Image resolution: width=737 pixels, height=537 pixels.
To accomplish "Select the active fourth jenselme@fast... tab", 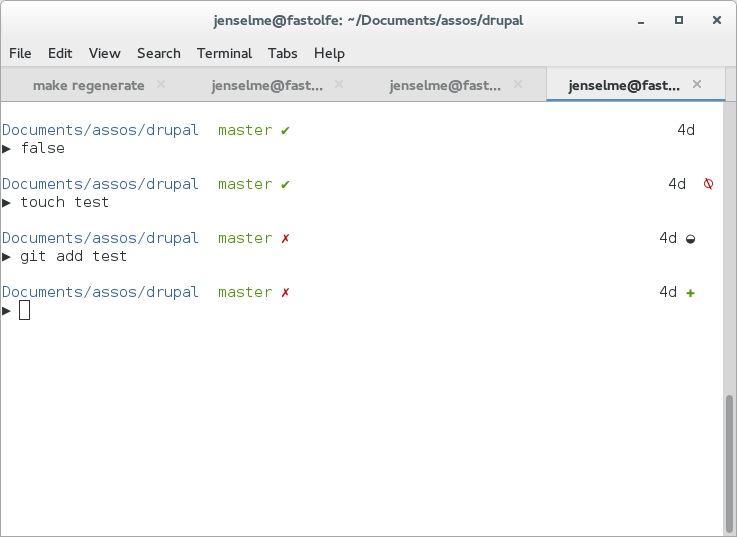I will tap(624, 85).
